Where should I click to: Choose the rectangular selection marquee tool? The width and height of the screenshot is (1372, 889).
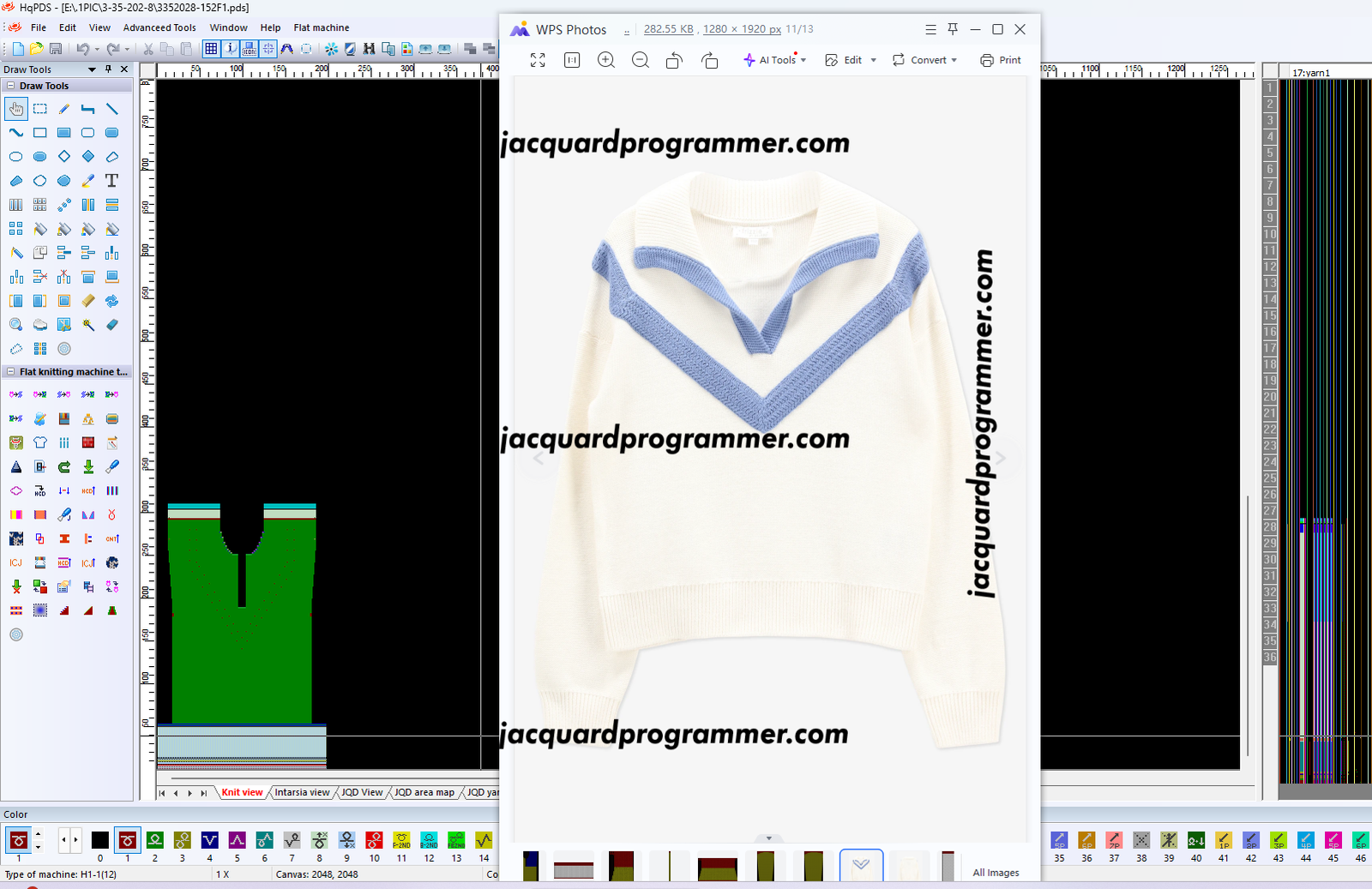(40, 109)
